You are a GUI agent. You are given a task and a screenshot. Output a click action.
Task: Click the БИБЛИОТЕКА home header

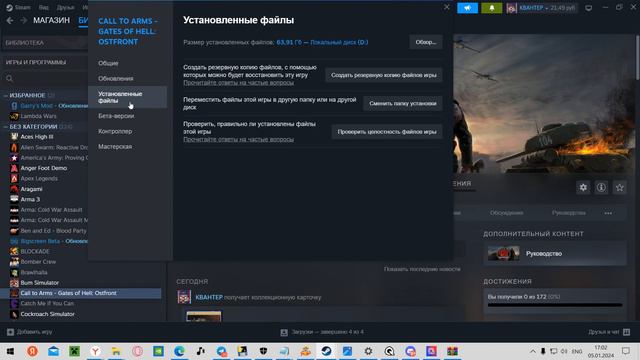coord(45,42)
